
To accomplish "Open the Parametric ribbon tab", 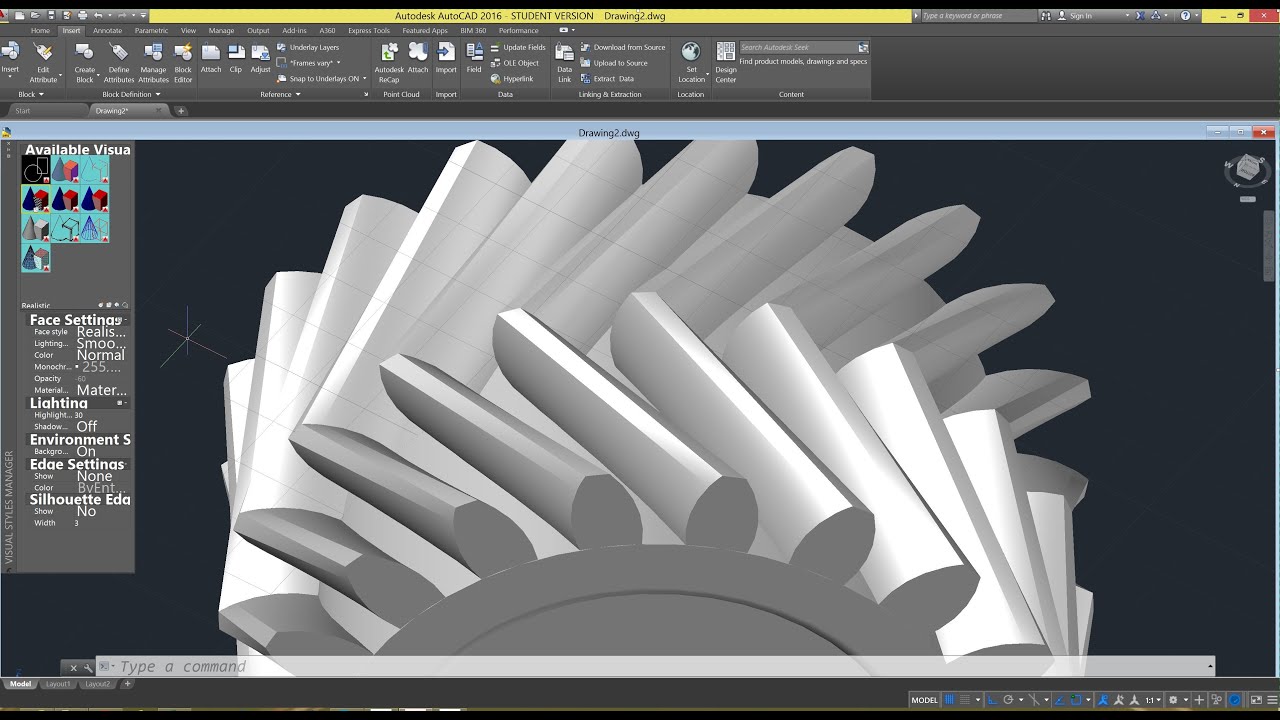I will (151, 30).
